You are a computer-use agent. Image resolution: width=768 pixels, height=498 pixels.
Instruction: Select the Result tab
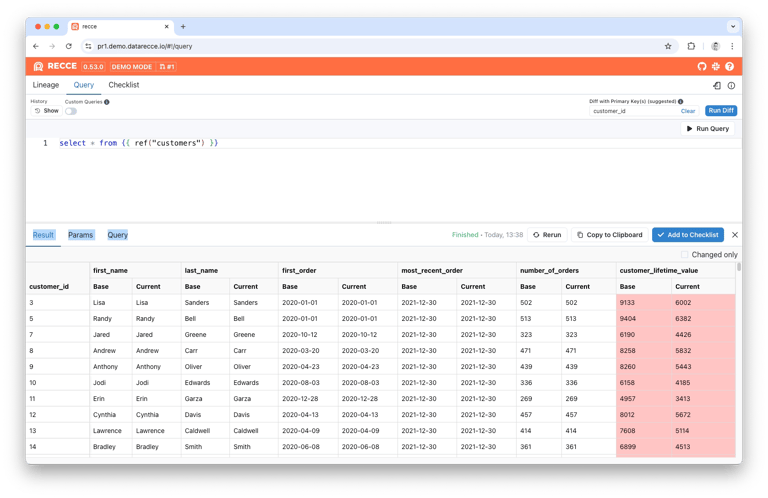pos(43,235)
